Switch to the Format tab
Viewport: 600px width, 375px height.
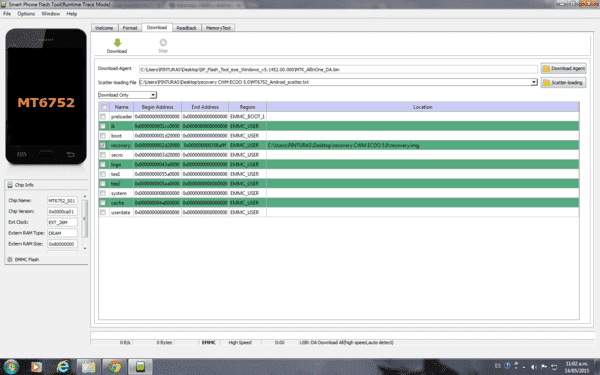pyautogui.click(x=130, y=28)
